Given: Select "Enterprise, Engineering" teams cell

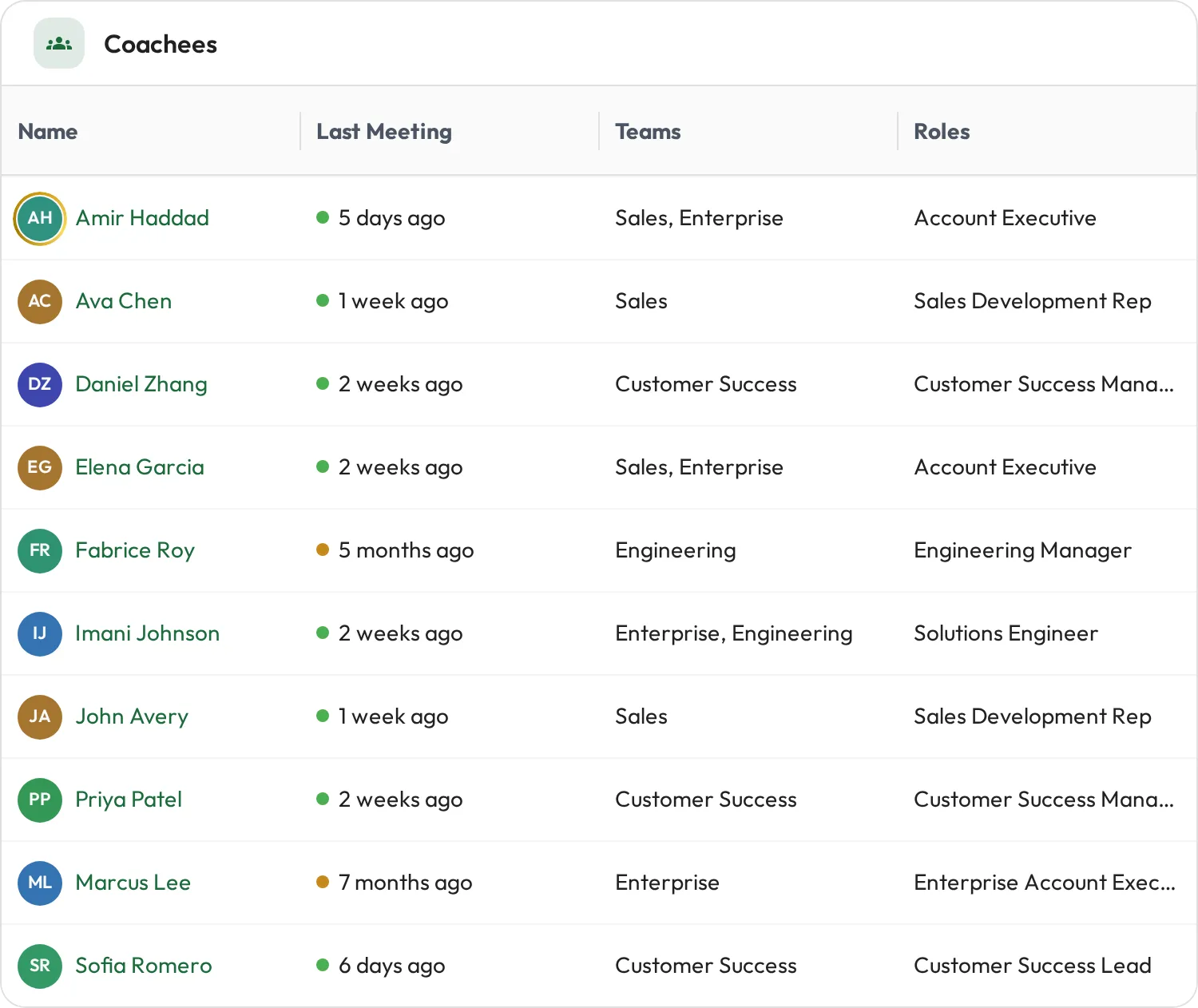Looking at the screenshot, I should (x=734, y=633).
